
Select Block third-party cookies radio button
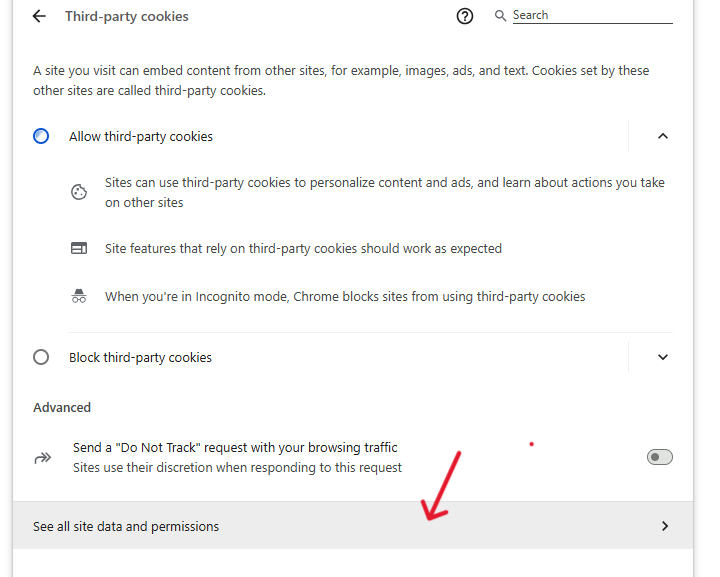coord(41,357)
